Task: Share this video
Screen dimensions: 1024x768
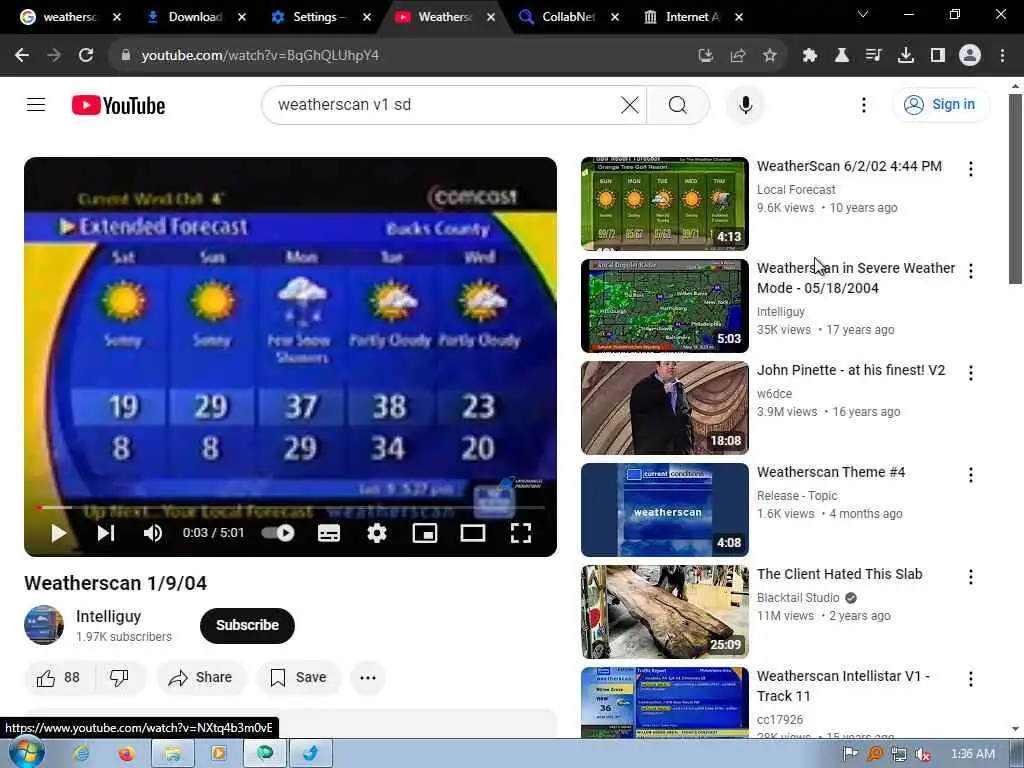Action: click(200, 678)
